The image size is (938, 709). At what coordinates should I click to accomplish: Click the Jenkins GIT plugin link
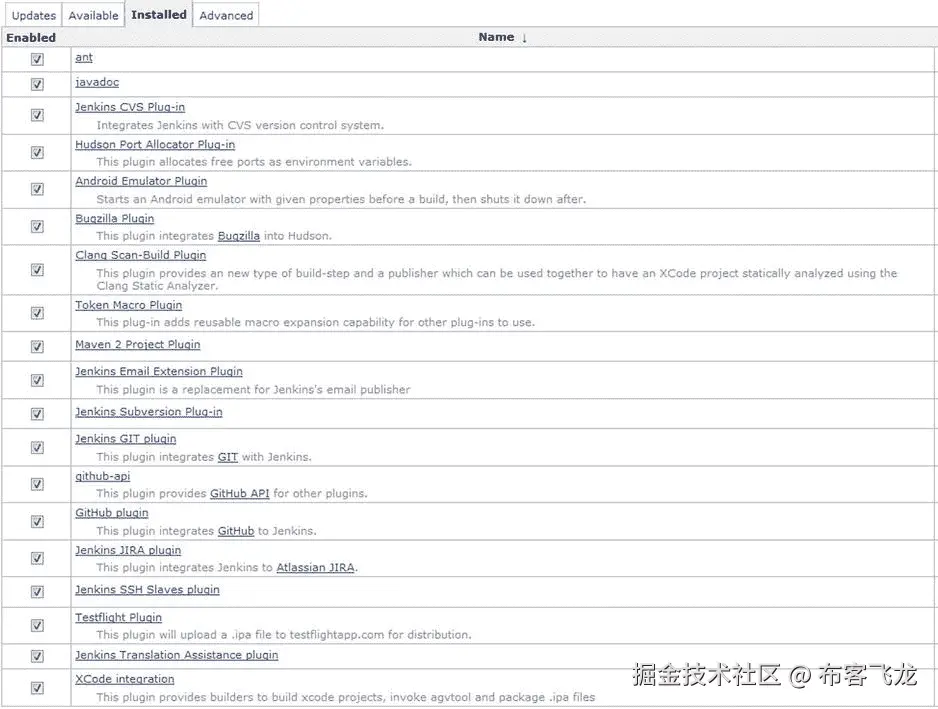click(x=126, y=439)
